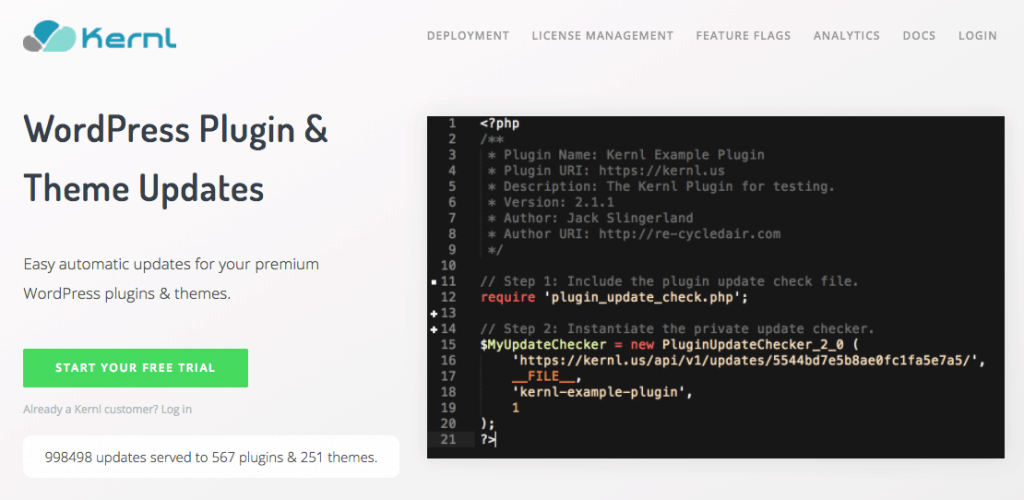Go to the Feature Flags page
This screenshot has width=1024, height=500.
point(743,36)
